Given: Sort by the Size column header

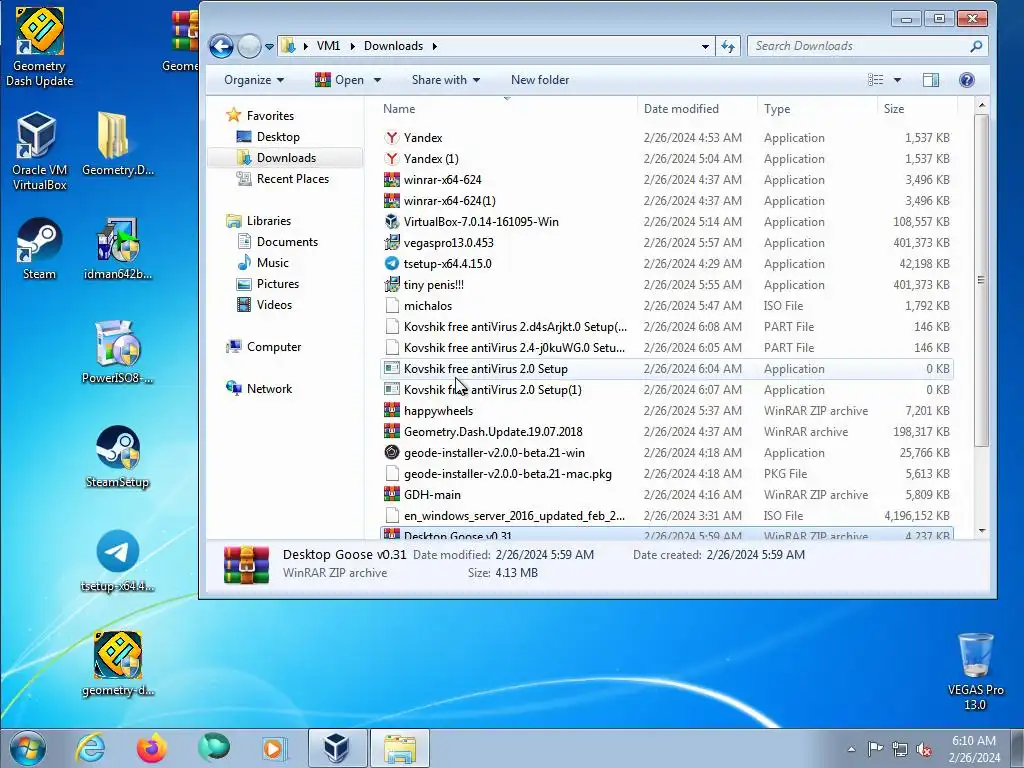Looking at the screenshot, I should 917,109.
